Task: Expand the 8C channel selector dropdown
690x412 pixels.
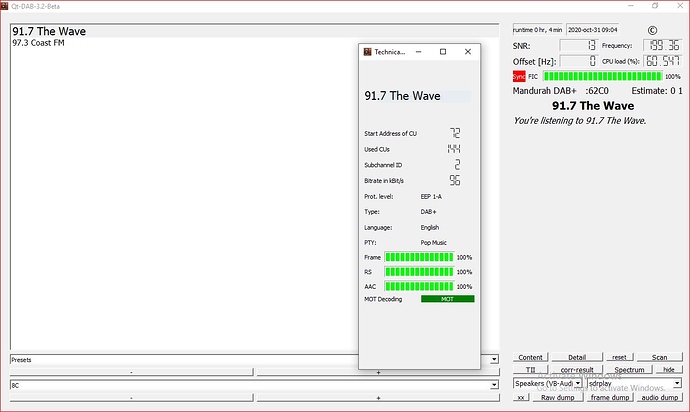Action: [493, 384]
